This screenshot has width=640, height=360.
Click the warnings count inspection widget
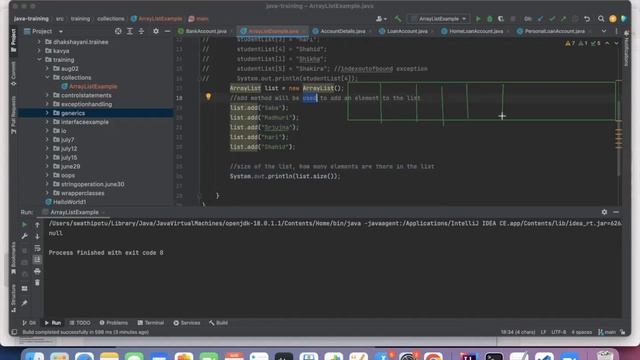[x=582, y=43]
